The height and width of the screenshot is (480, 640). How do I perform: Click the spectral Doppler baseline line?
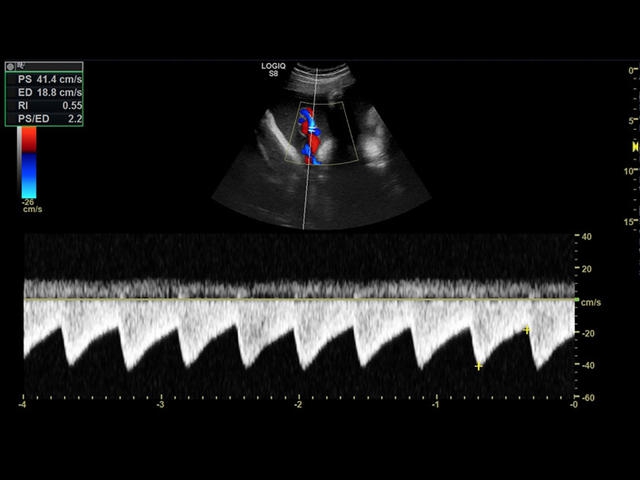(300, 299)
